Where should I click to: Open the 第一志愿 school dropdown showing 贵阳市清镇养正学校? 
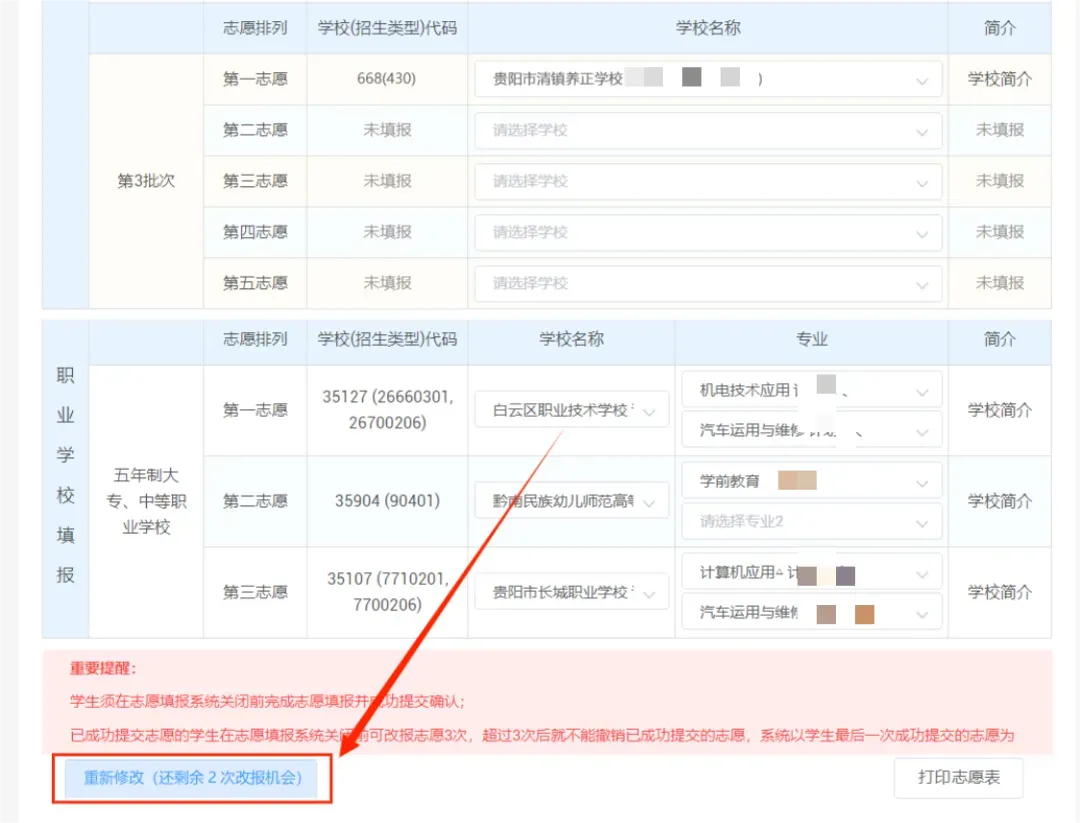click(x=708, y=79)
